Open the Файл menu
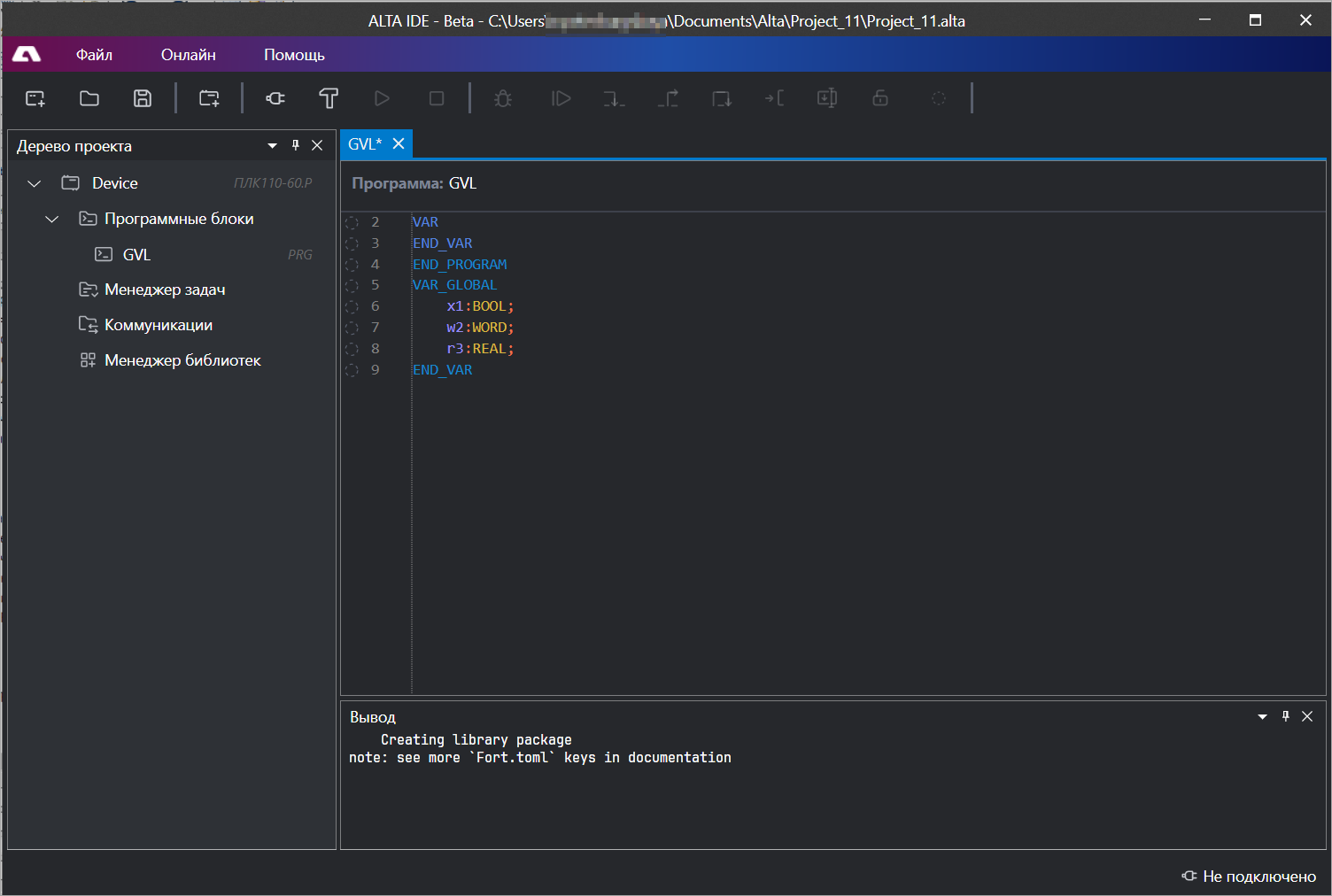The width and height of the screenshot is (1332, 896). point(94,55)
